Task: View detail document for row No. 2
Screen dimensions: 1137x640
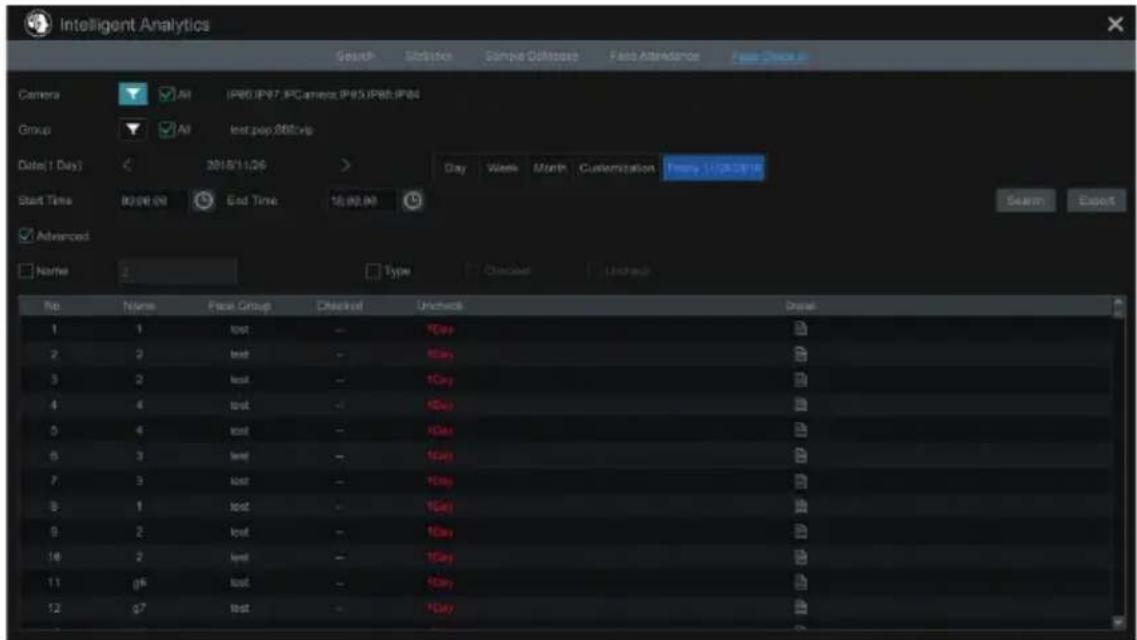Action: coord(801,354)
